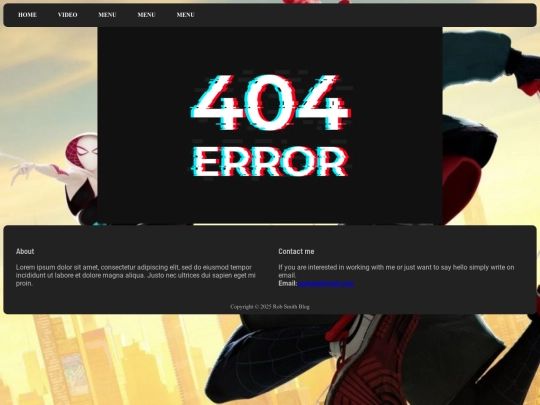The height and width of the screenshot is (405, 540).
Task: Click the 'If you are interested' contact paragraph
Action: click(x=396, y=271)
